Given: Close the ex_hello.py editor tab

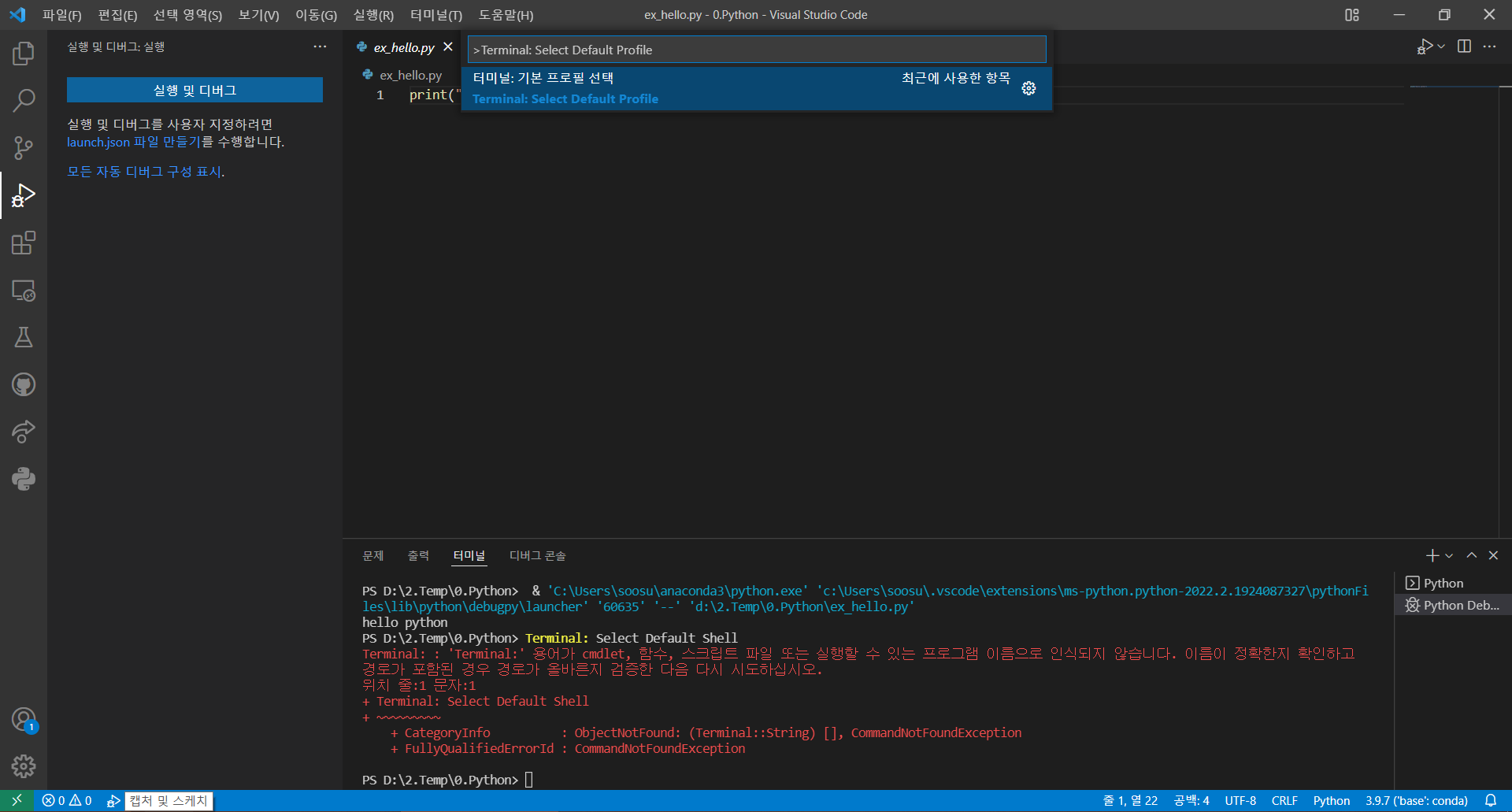Looking at the screenshot, I should 448,47.
